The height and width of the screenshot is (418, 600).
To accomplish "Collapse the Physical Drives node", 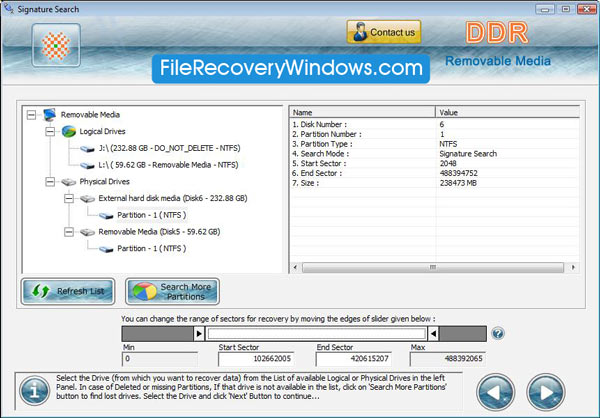I will point(50,181).
